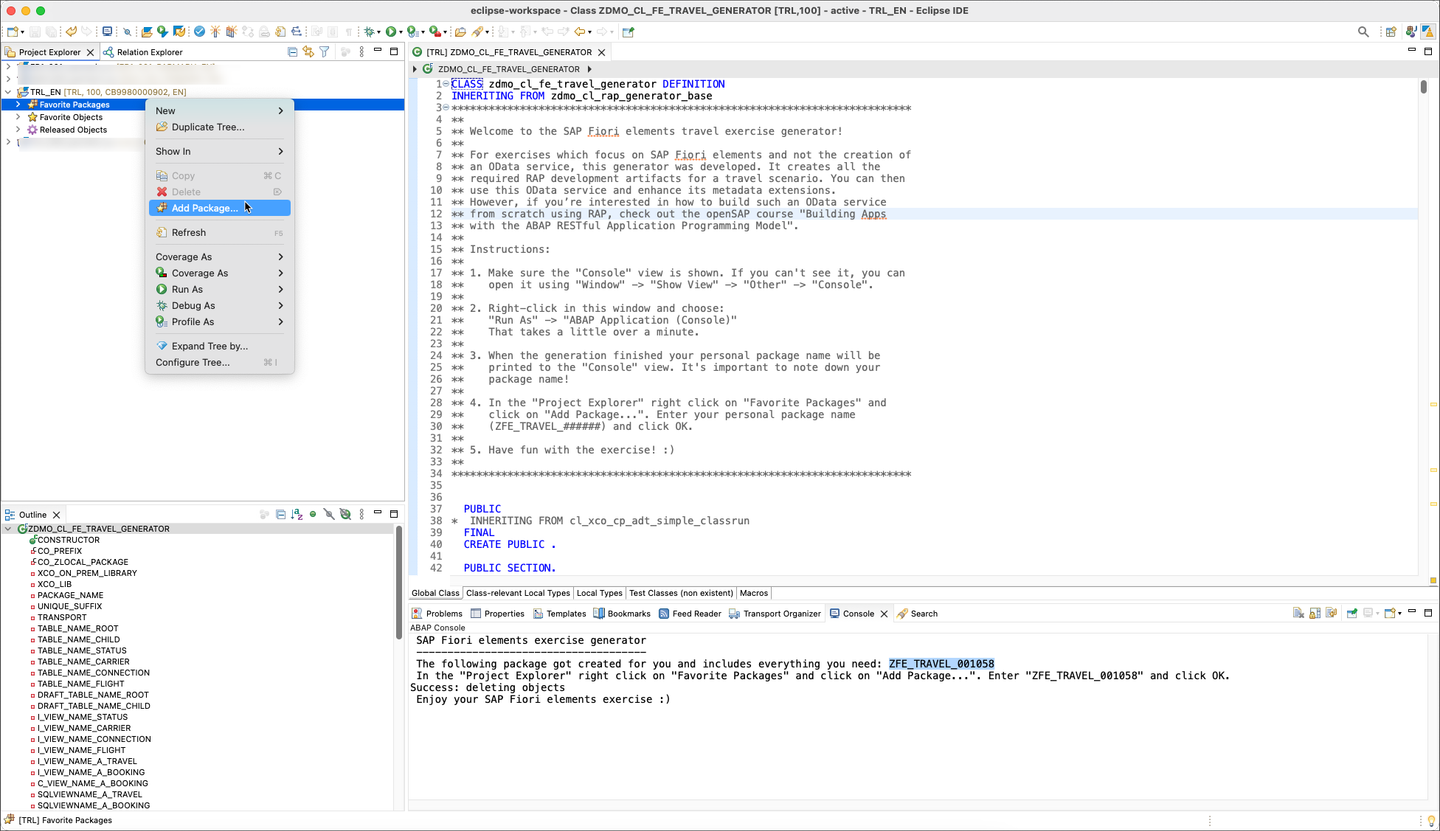The height and width of the screenshot is (831, 1440).
Task: Open the toolbar Search magnifier icon
Action: point(1363,32)
